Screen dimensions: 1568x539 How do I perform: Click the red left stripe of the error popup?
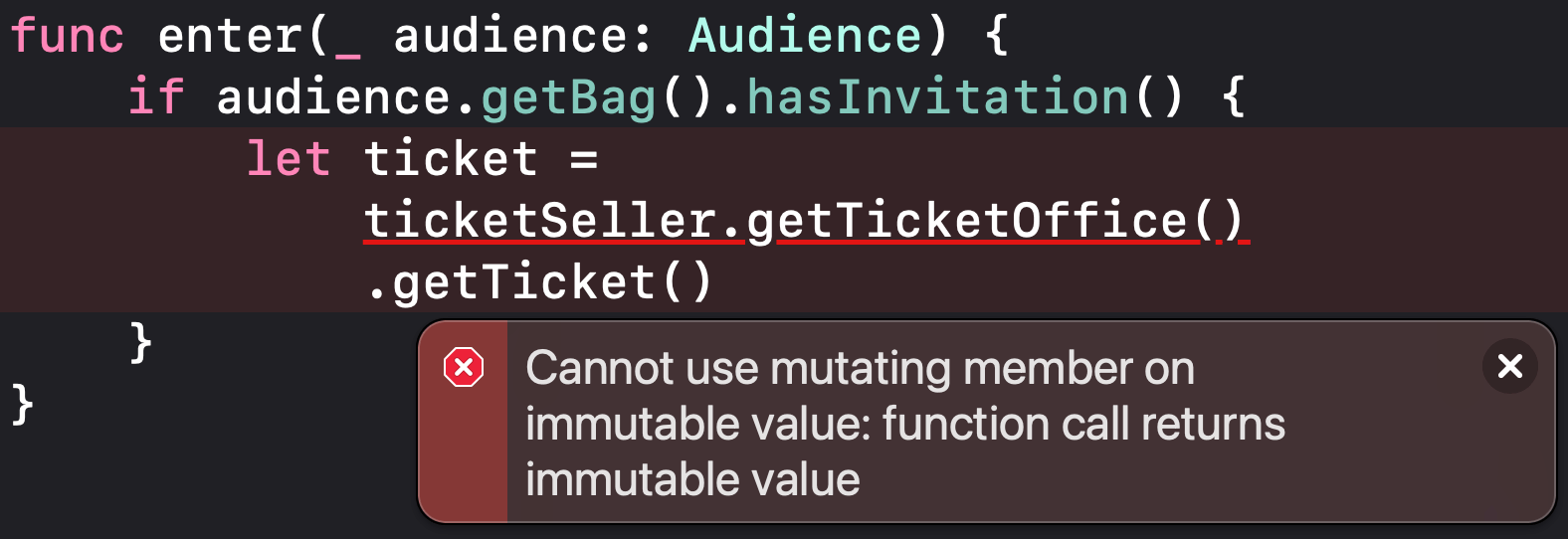tap(464, 422)
